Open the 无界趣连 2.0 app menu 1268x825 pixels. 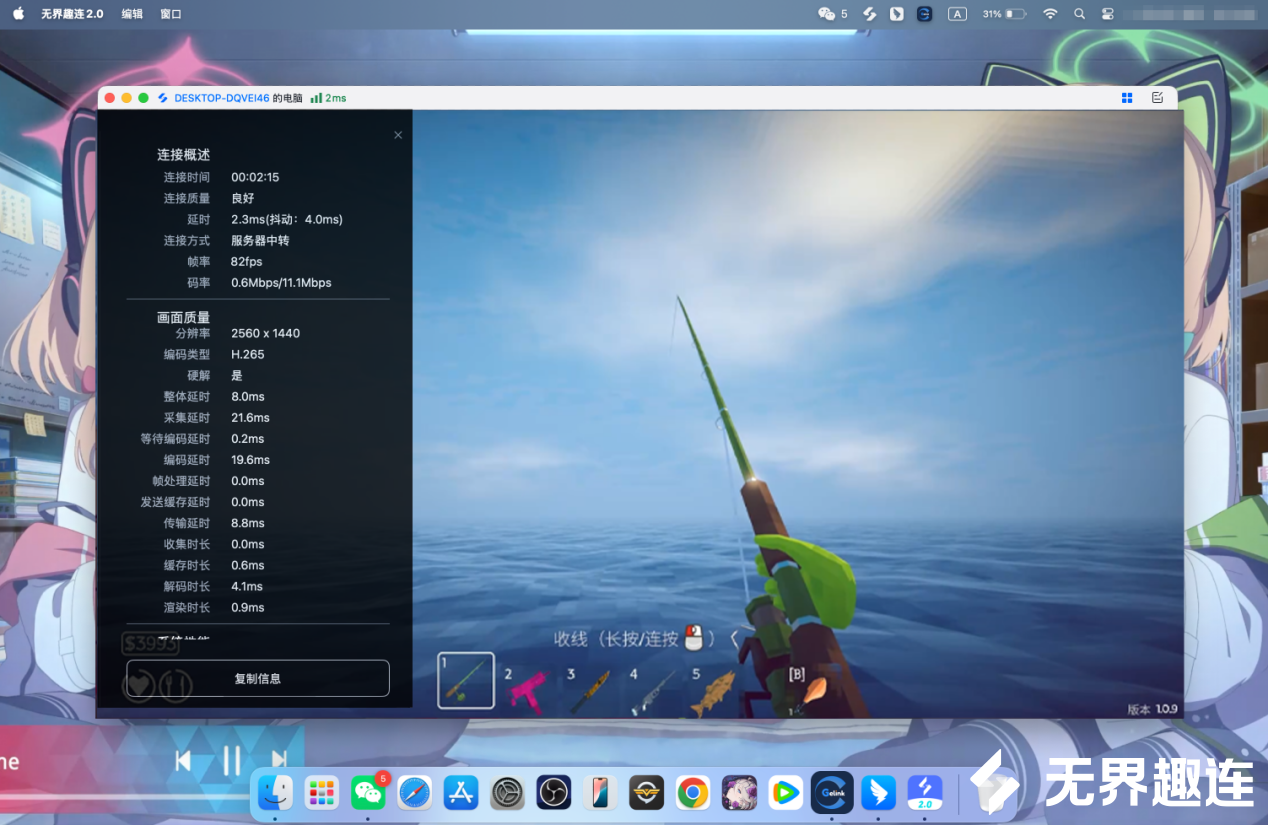click(72, 14)
